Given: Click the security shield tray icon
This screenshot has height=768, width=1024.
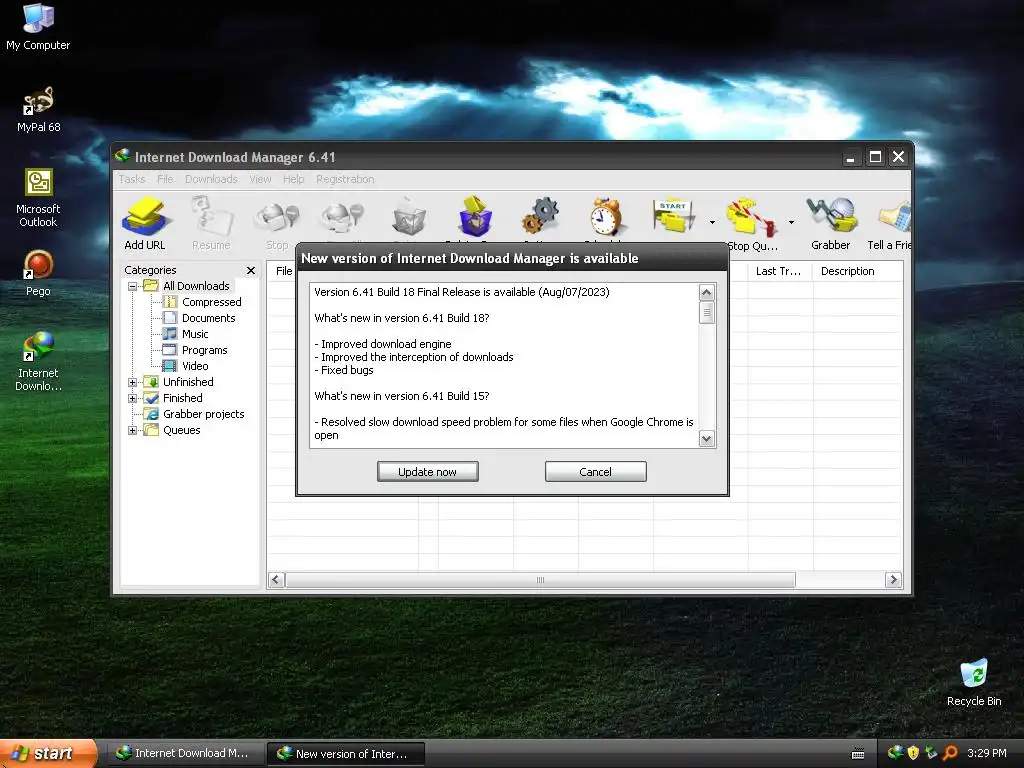Looking at the screenshot, I should [913, 753].
